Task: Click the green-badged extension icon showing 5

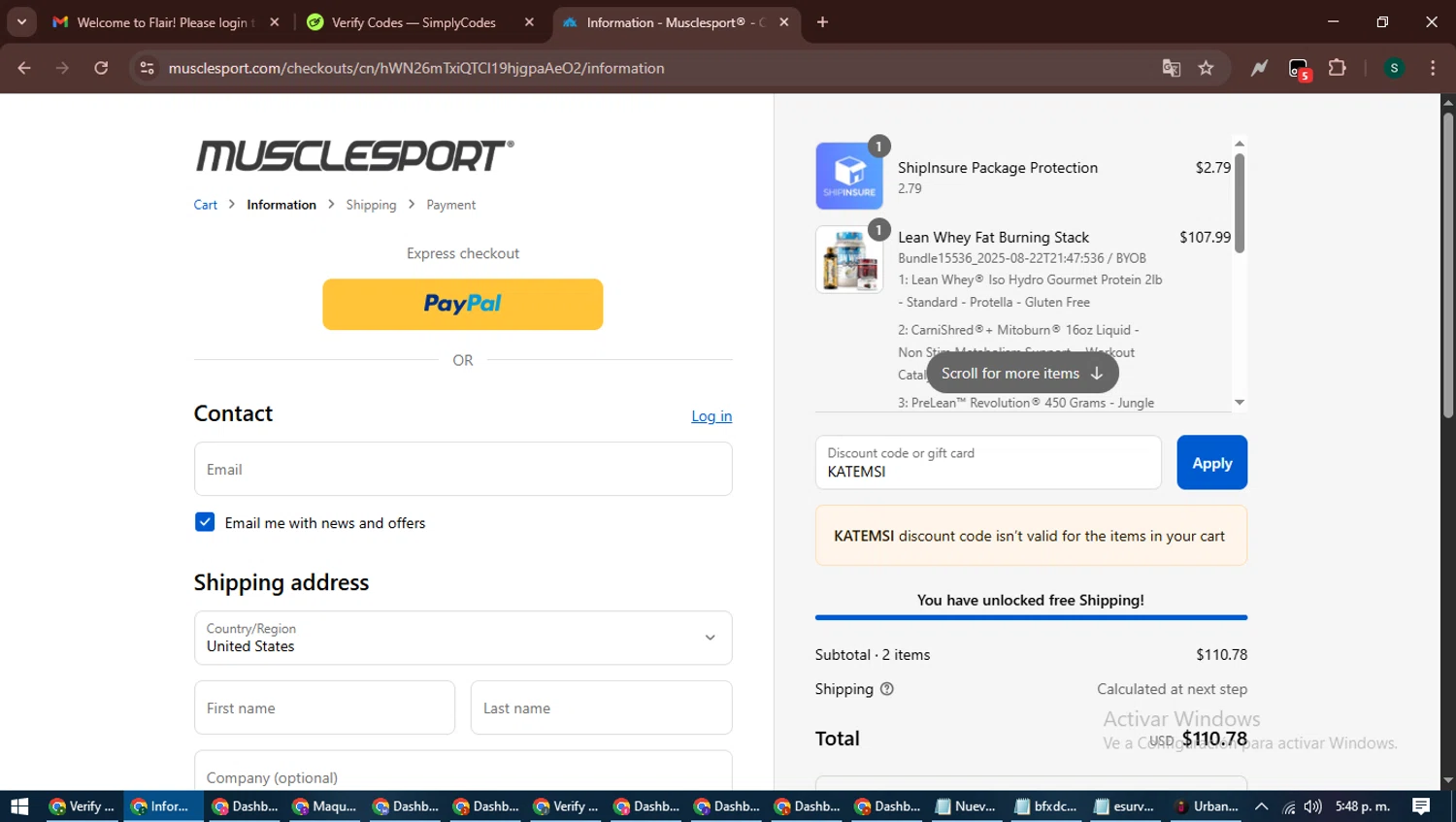Action: 1299,69
